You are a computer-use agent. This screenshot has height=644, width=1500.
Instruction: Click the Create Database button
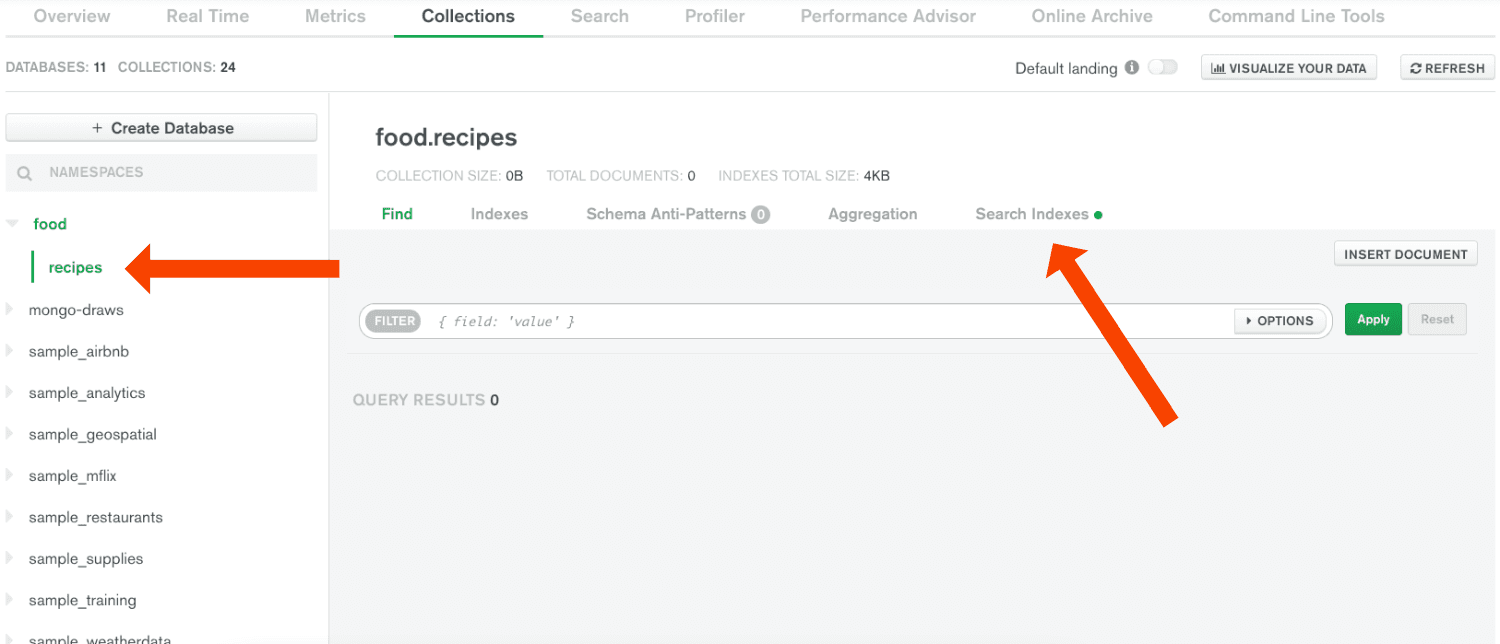(161, 128)
